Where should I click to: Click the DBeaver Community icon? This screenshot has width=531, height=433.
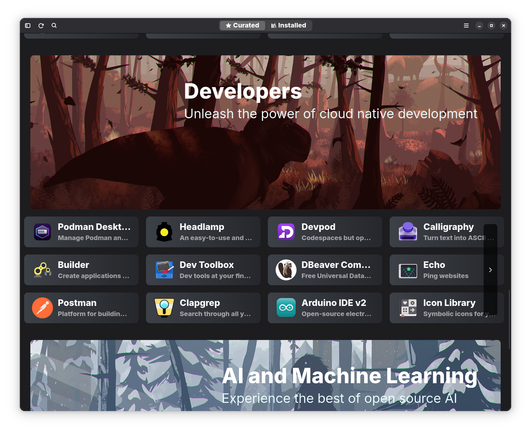[286, 270]
